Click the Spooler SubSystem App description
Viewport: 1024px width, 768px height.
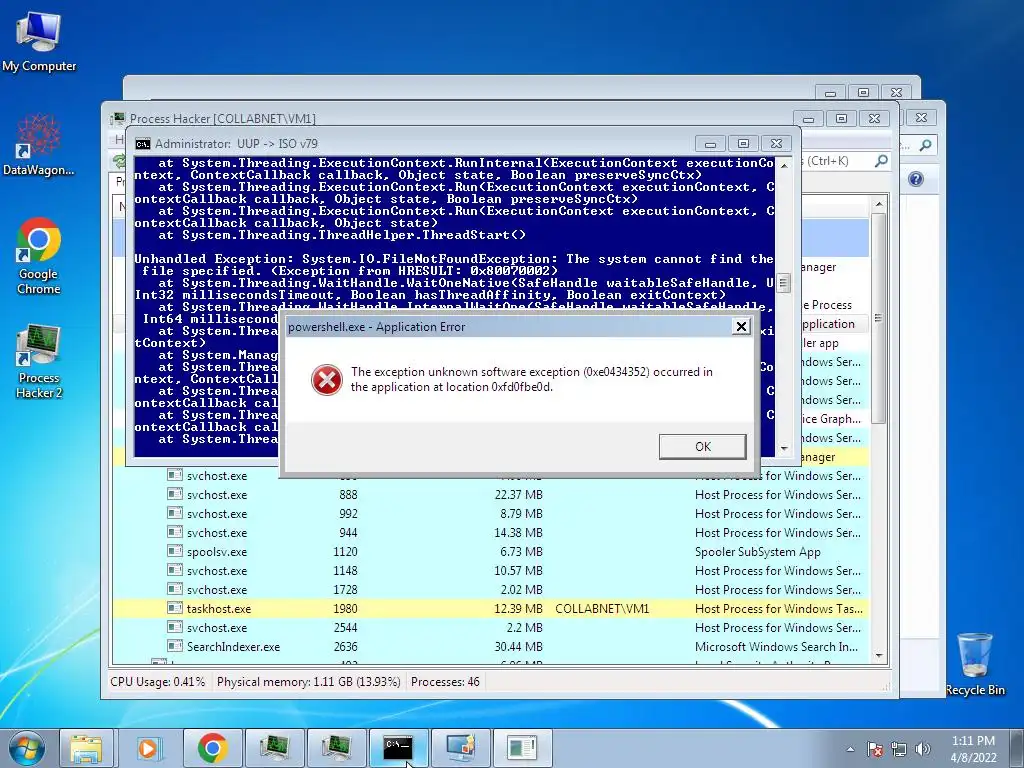pos(758,552)
